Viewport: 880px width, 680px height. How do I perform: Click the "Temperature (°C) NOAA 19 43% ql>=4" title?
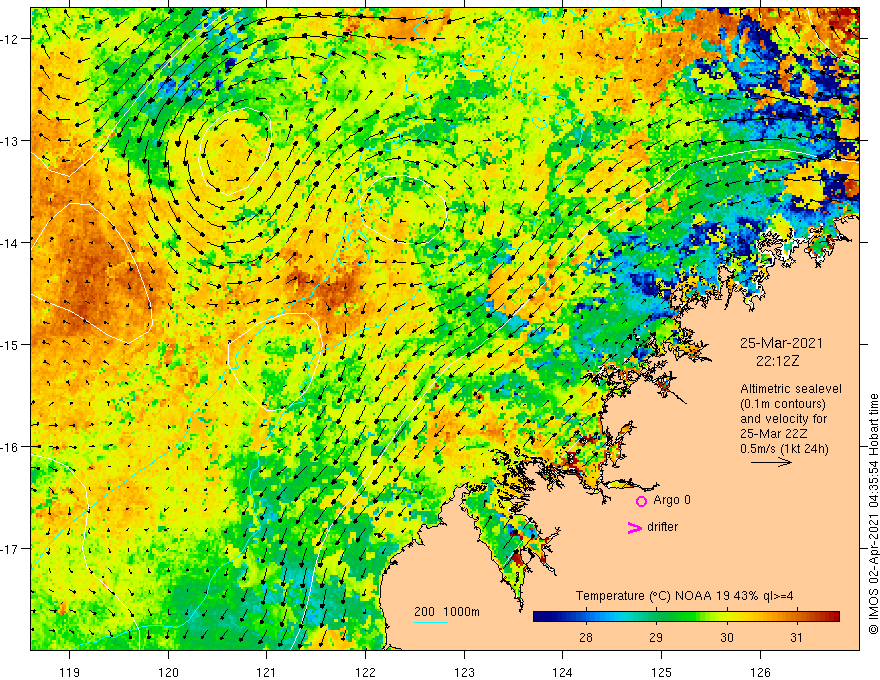pyautogui.click(x=684, y=596)
